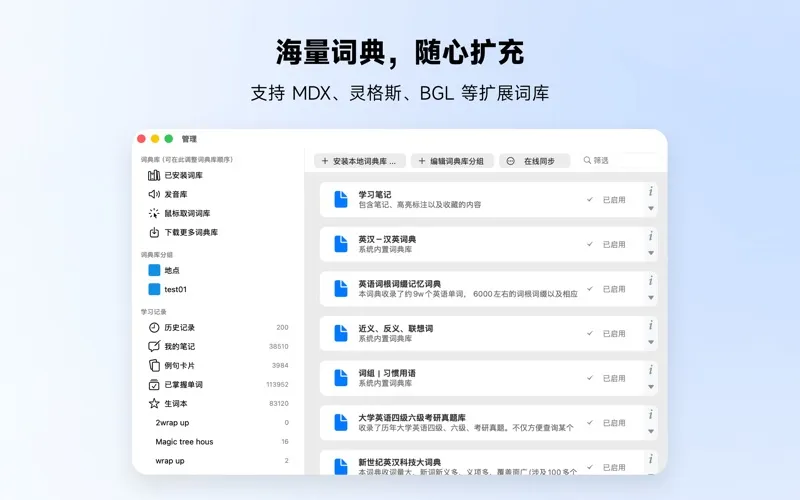
Task: Expand dropdown arrow on 大学英语四级六级考研真题库 row
Action: click(x=651, y=431)
